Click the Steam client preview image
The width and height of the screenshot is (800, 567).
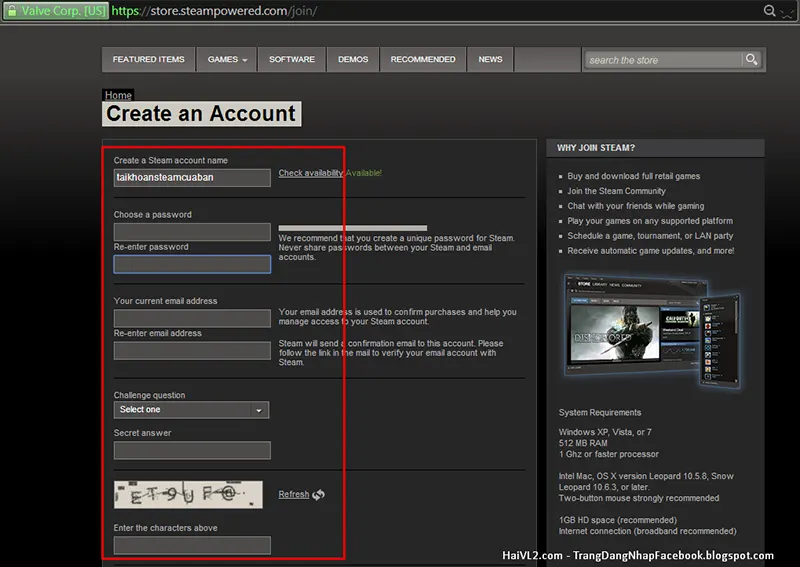(x=652, y=332)
